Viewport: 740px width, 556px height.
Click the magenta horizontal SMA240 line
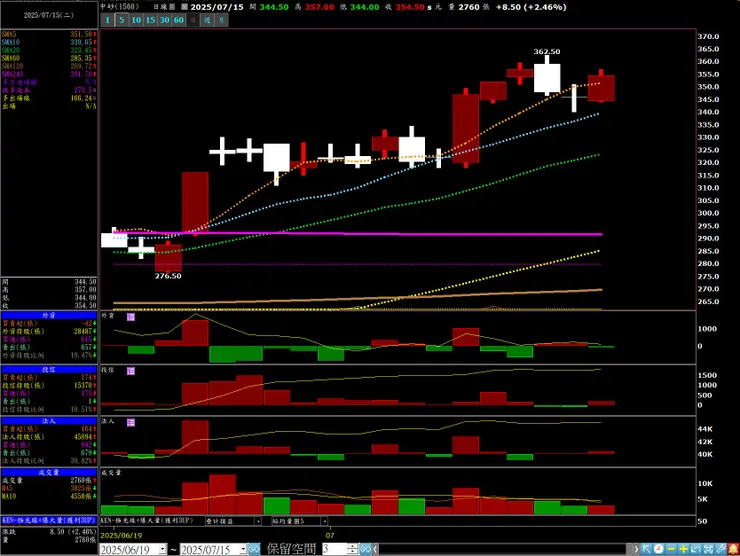[x=358, y=234]
